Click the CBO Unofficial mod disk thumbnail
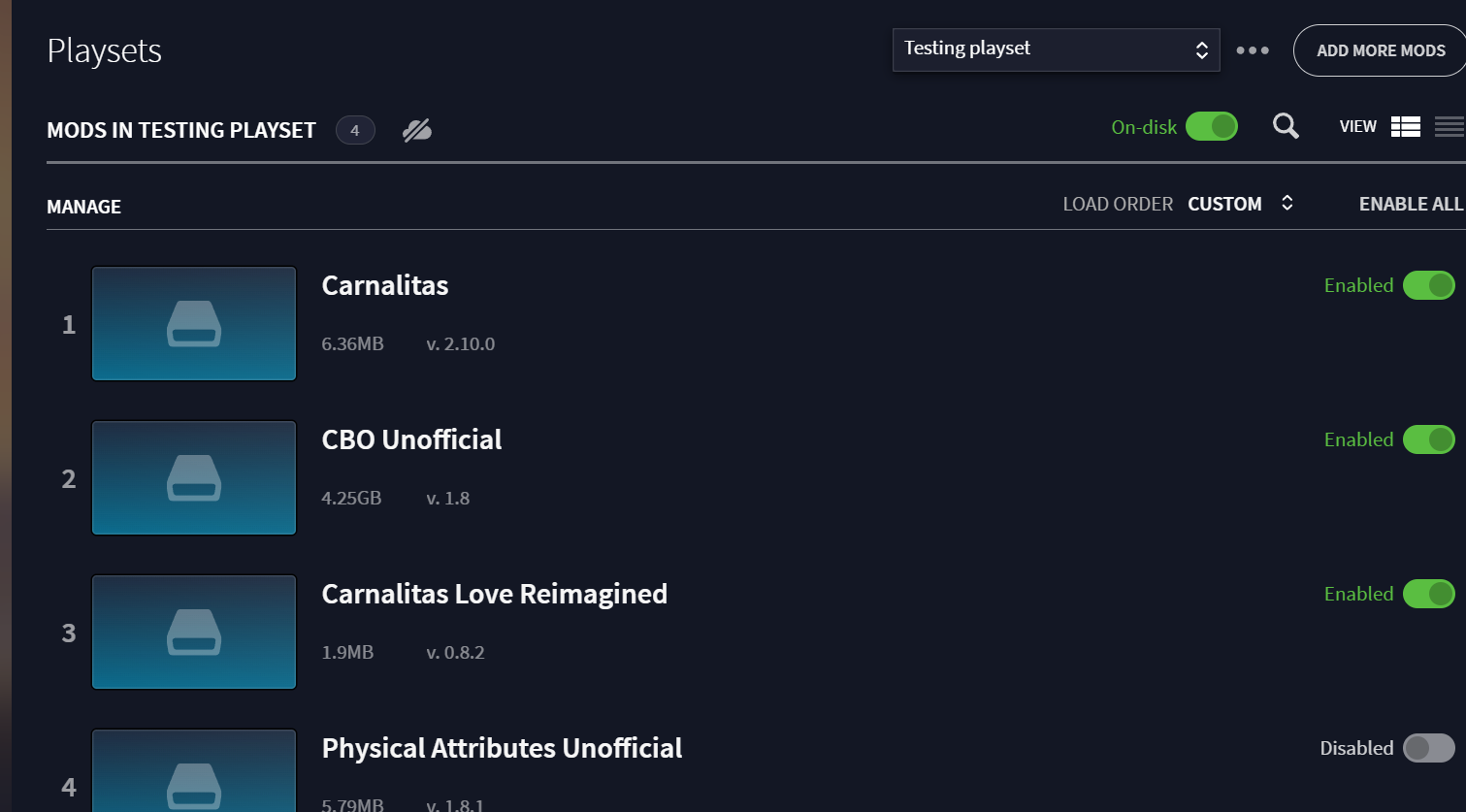 click(194, 478)
